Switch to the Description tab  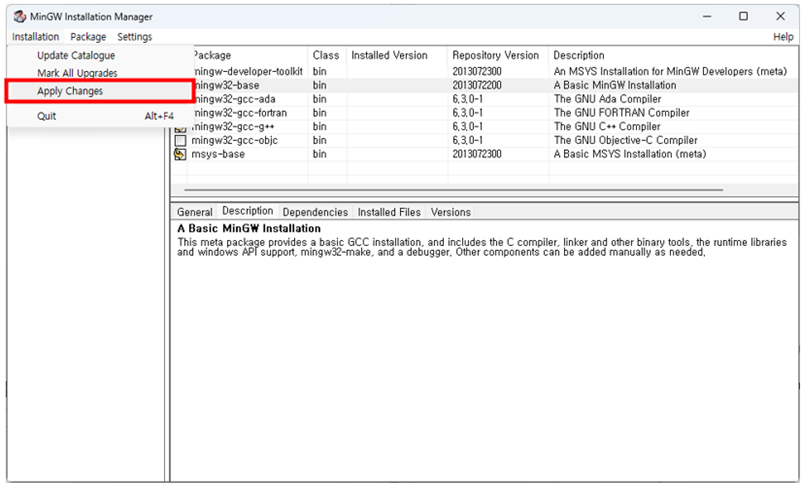coord(248,211)
